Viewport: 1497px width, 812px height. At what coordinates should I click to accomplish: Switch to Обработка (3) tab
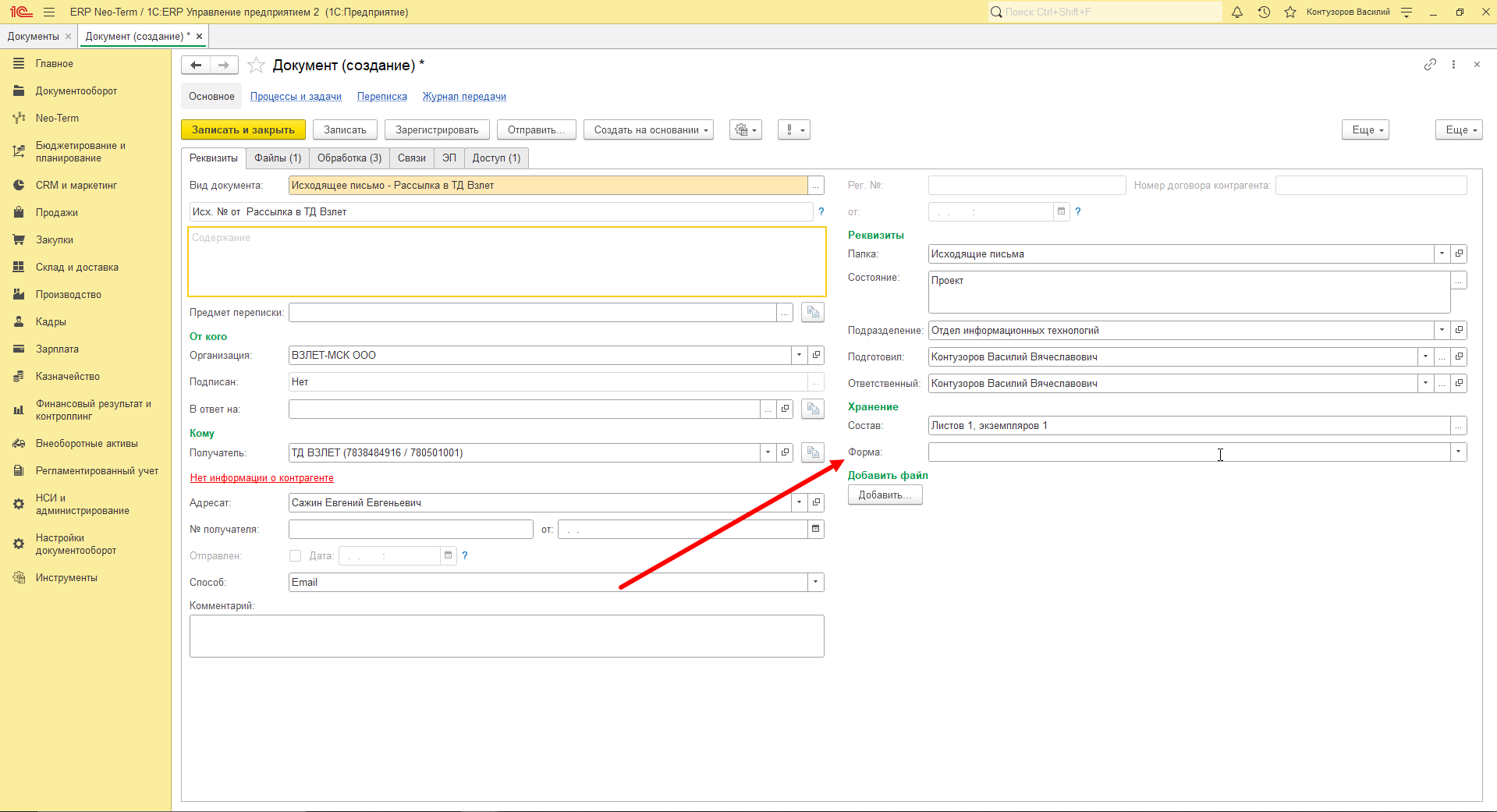click(x=349, y=158)
